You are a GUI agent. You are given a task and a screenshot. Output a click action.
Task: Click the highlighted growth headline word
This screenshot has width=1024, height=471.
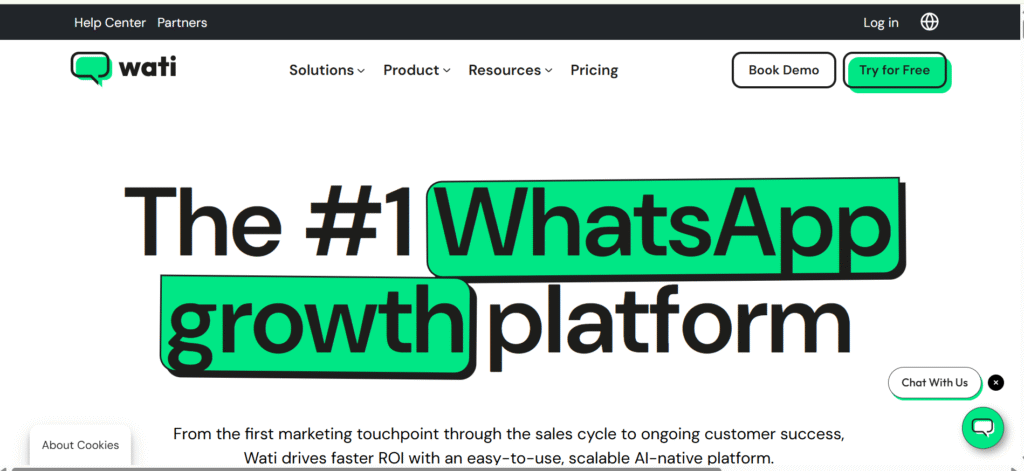pos(315,325)
